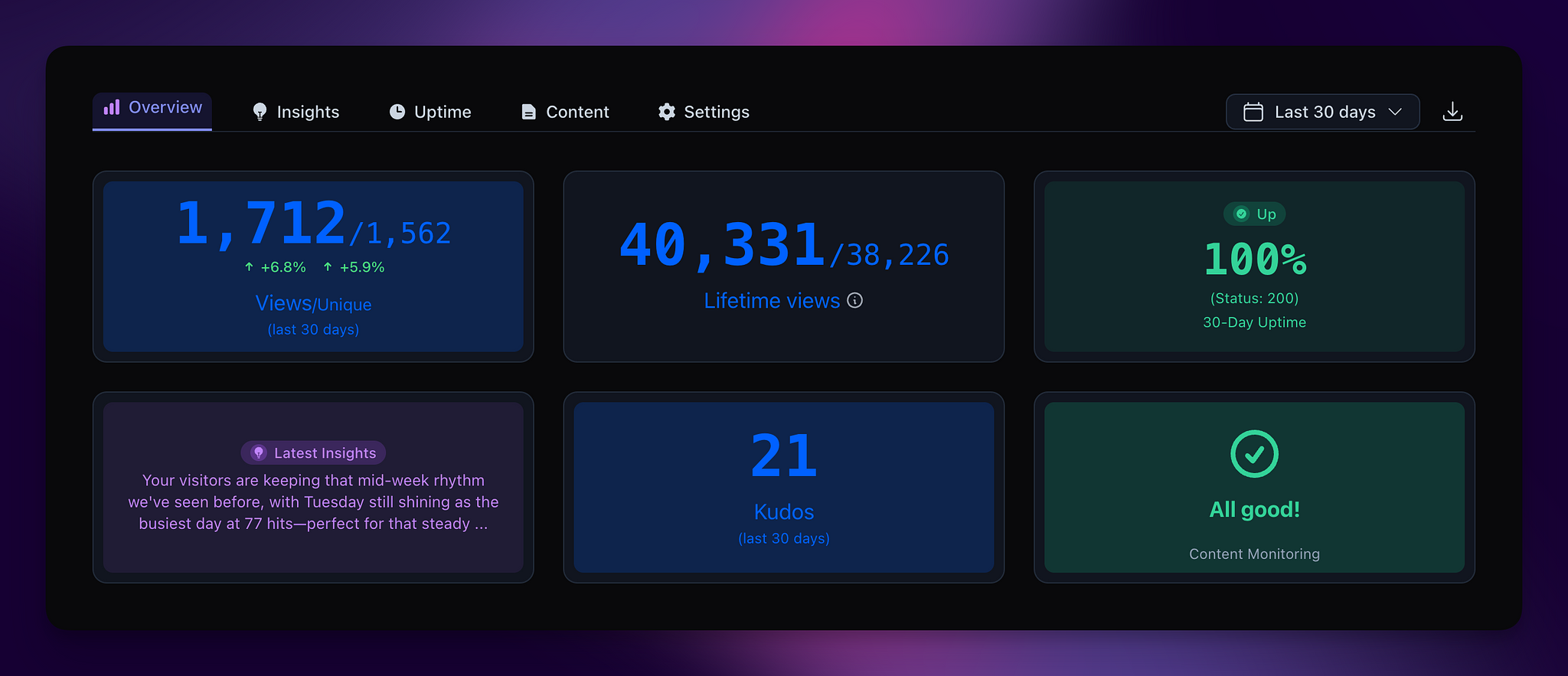Click the Up status badge
This screenshot has width=1568, height=676.
point(1254,214)
